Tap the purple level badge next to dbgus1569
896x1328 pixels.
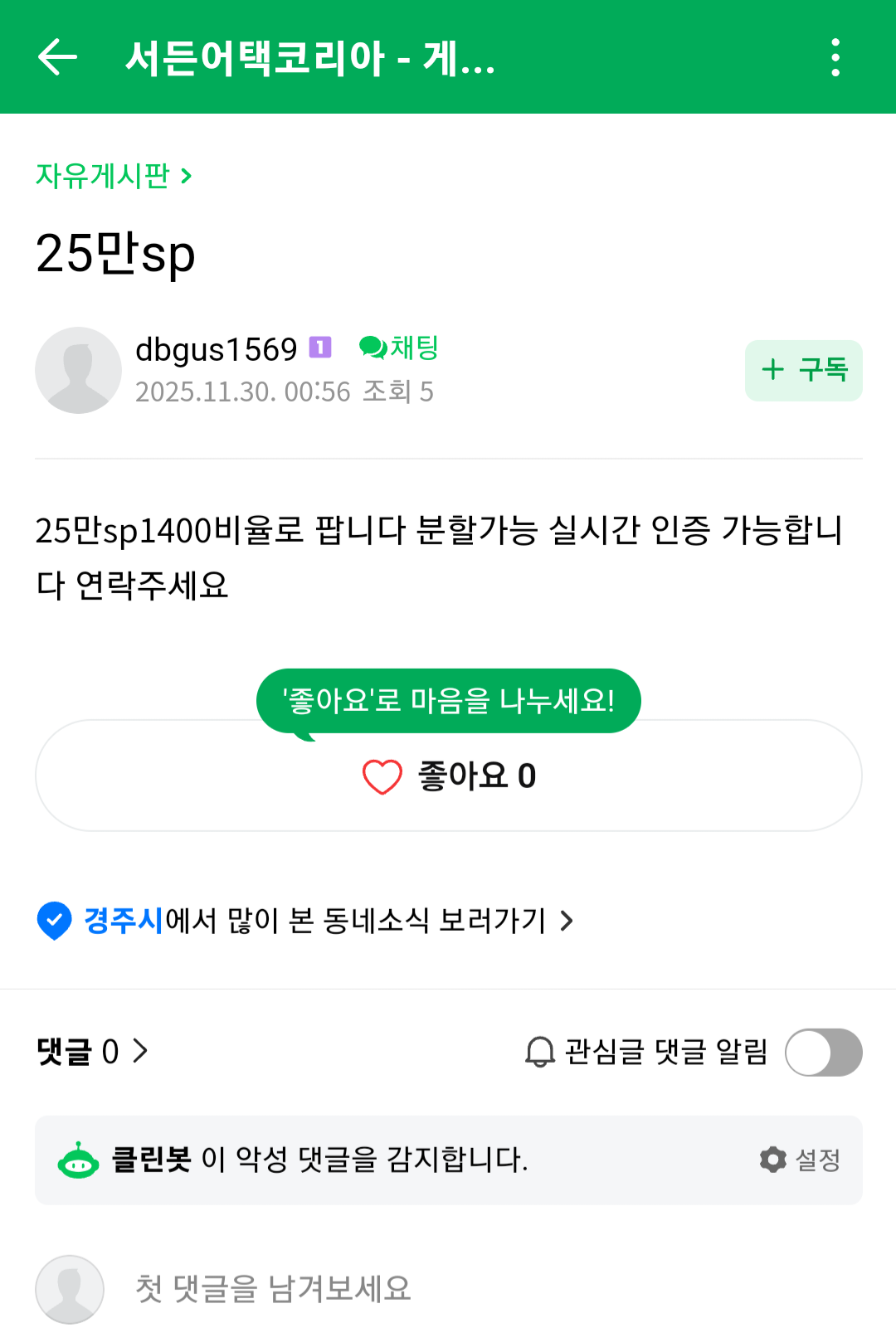click(x=320, y=348)
